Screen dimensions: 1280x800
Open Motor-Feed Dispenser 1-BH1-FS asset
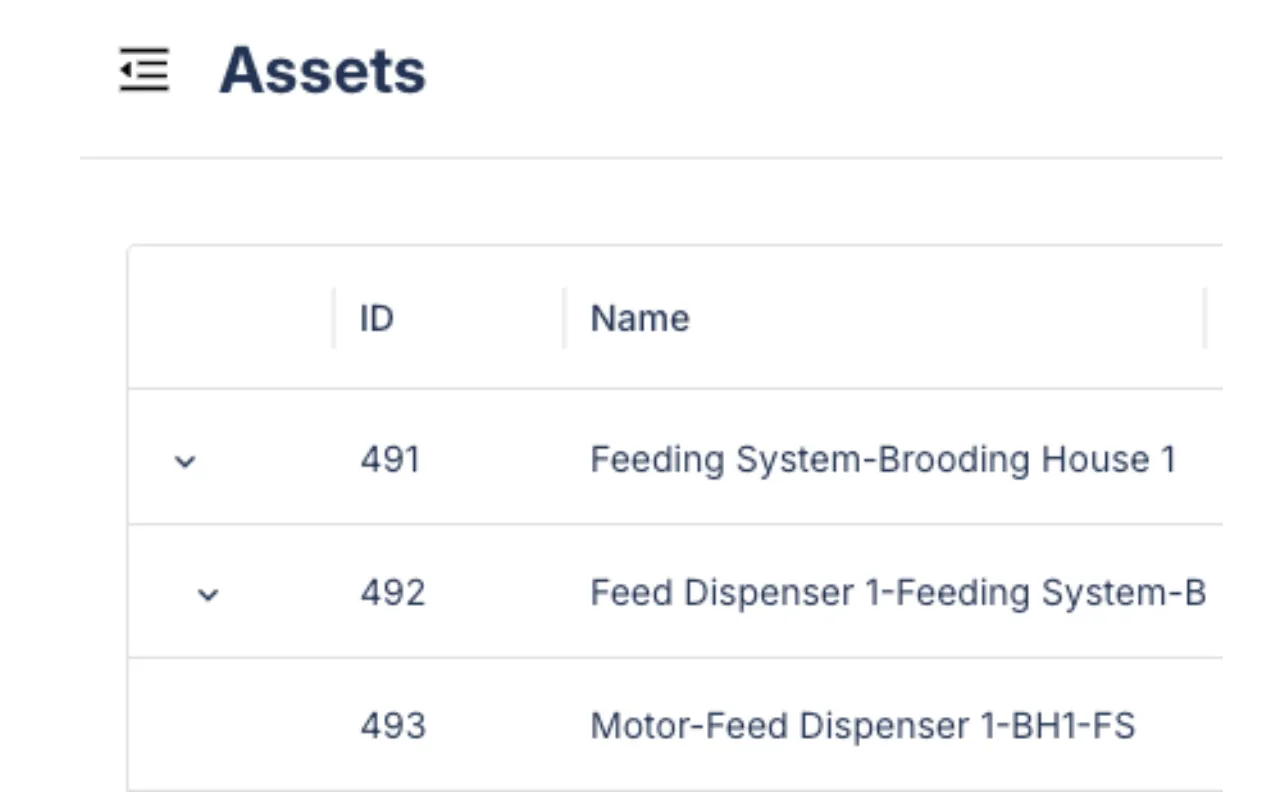[x=862, y=726]
